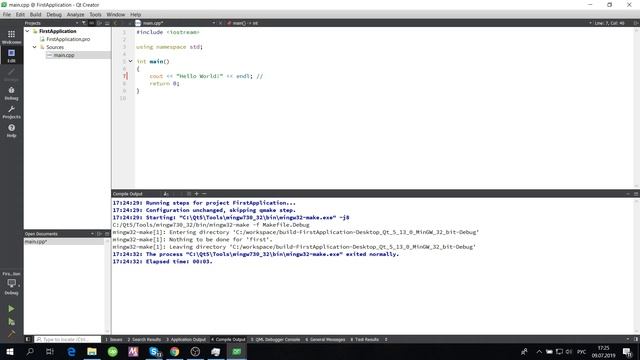Open the output panes selector arrows

pos(386,339)
